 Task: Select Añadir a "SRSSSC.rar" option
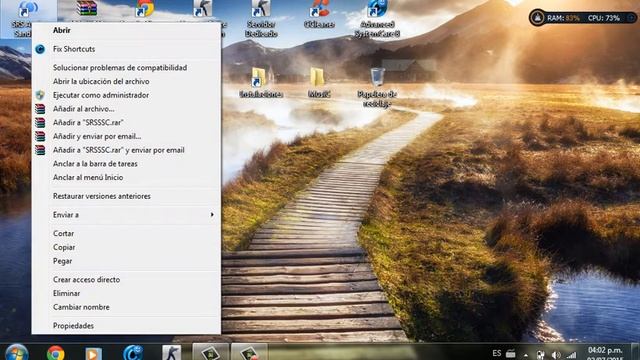coord(126,122)
